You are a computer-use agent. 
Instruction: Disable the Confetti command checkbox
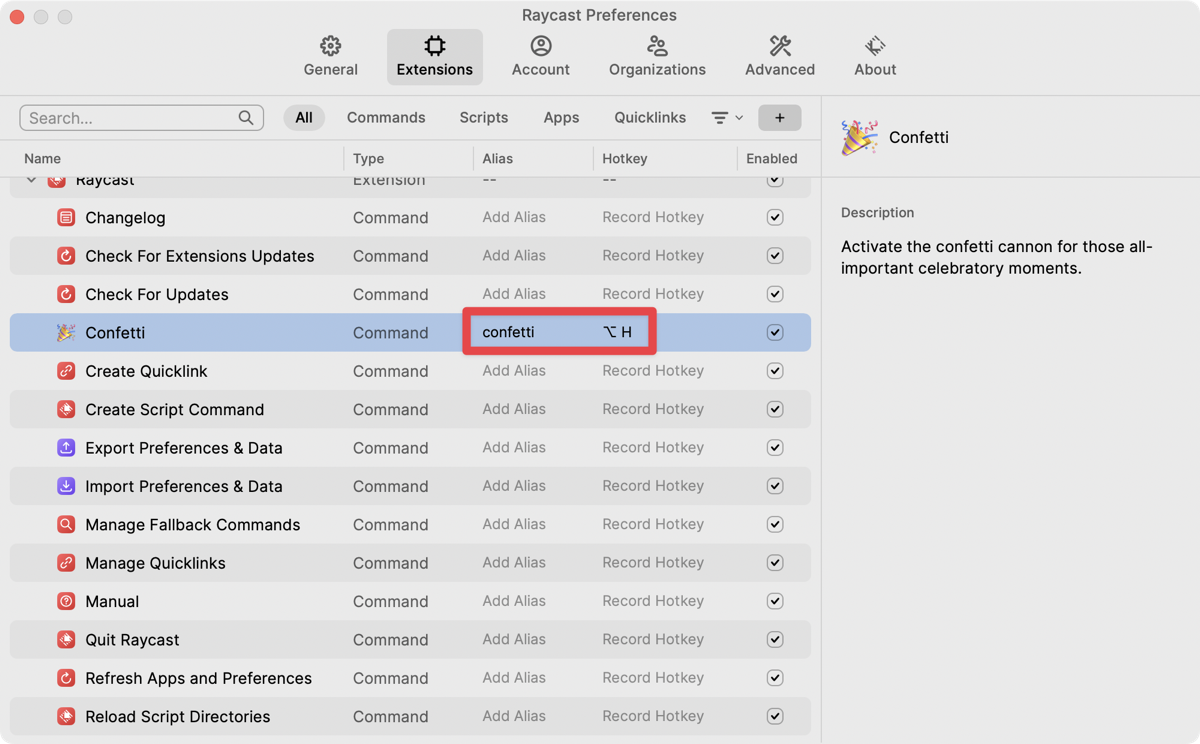pos(774,333)
